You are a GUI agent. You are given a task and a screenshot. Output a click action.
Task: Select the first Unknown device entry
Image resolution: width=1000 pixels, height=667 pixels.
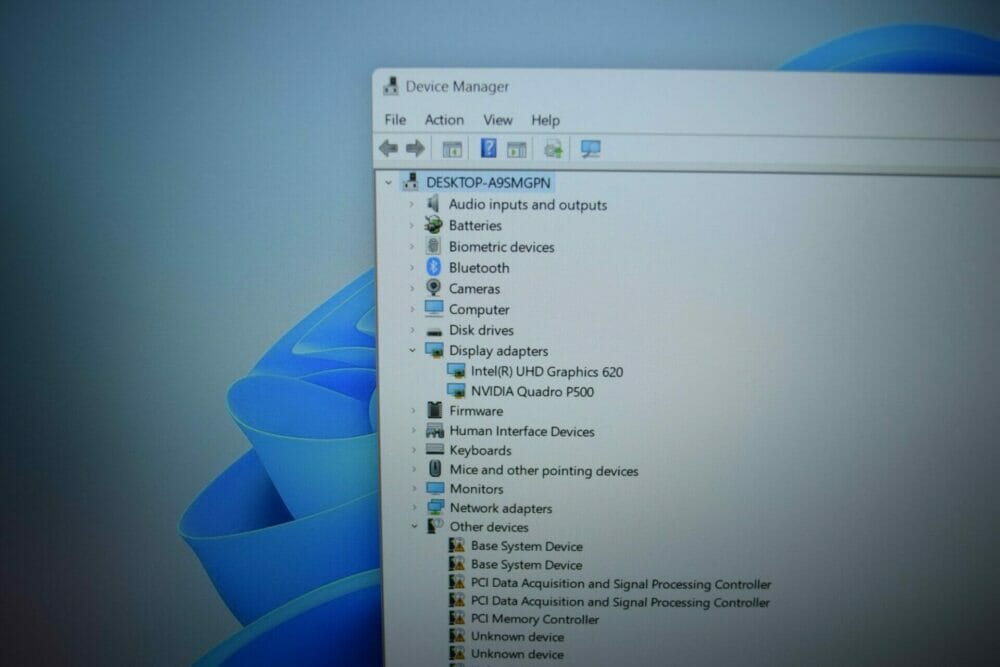coord(517,636)
